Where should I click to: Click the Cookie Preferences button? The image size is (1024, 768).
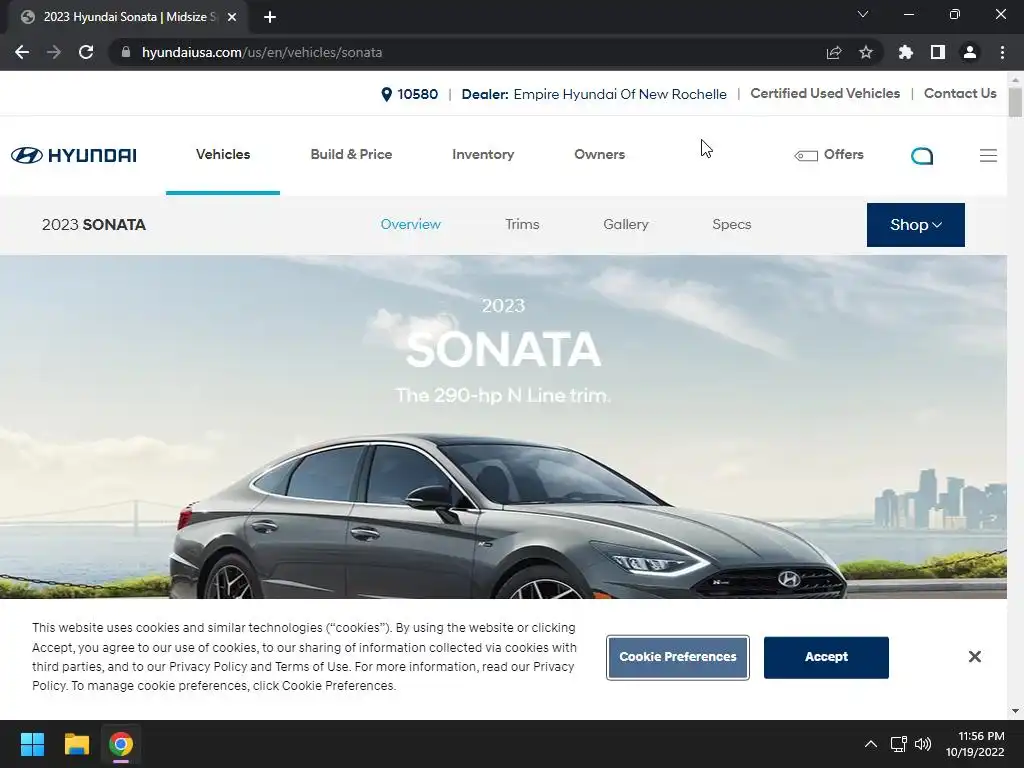coord(678,657)
